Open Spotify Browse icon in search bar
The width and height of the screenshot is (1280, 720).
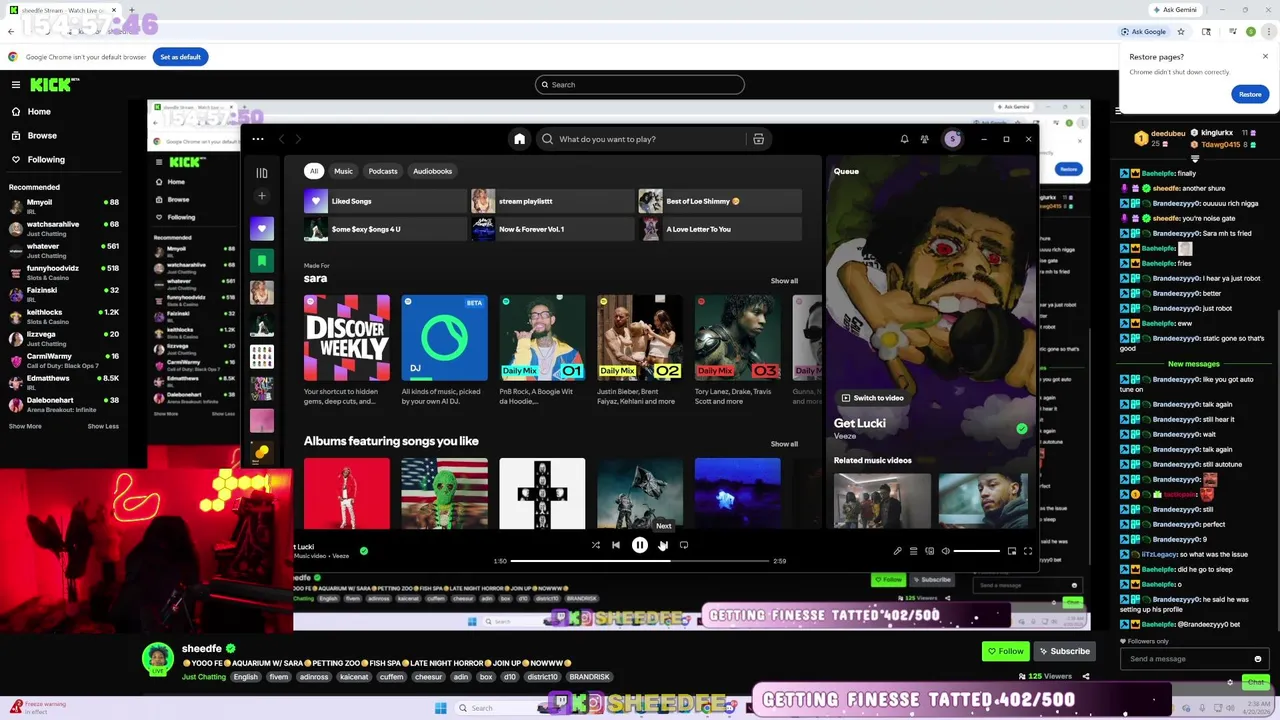(x=758, y=139)
